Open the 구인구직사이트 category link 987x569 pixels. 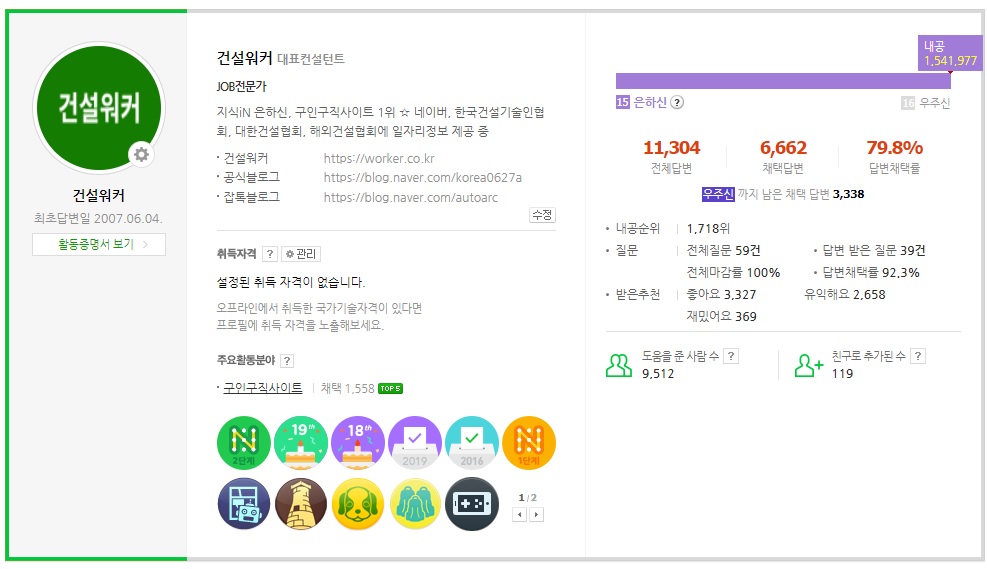(x=263, y=388)
